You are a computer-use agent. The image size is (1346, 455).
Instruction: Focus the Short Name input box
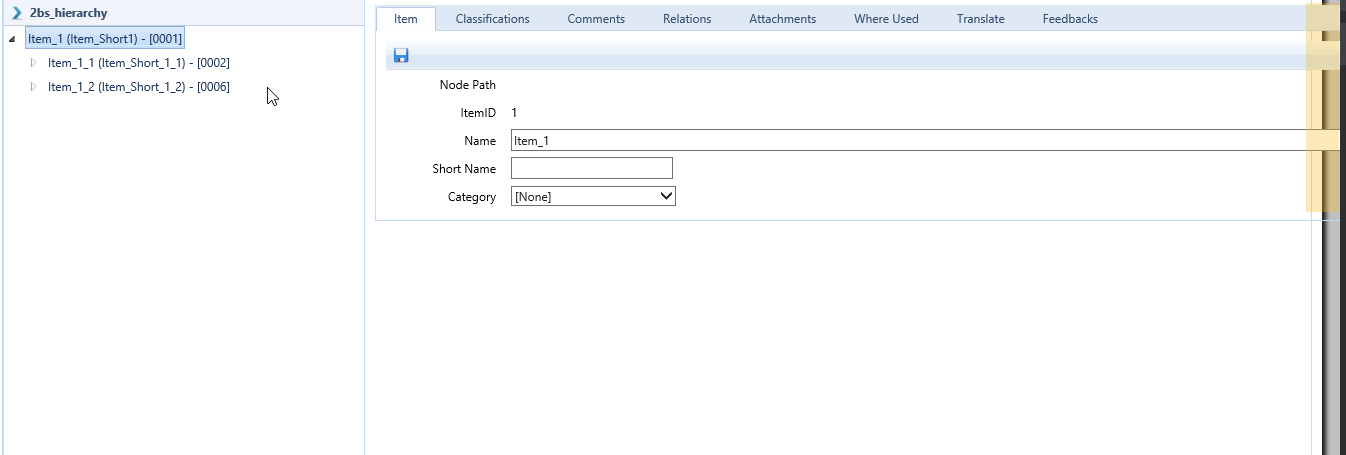[x=591, y=169]
